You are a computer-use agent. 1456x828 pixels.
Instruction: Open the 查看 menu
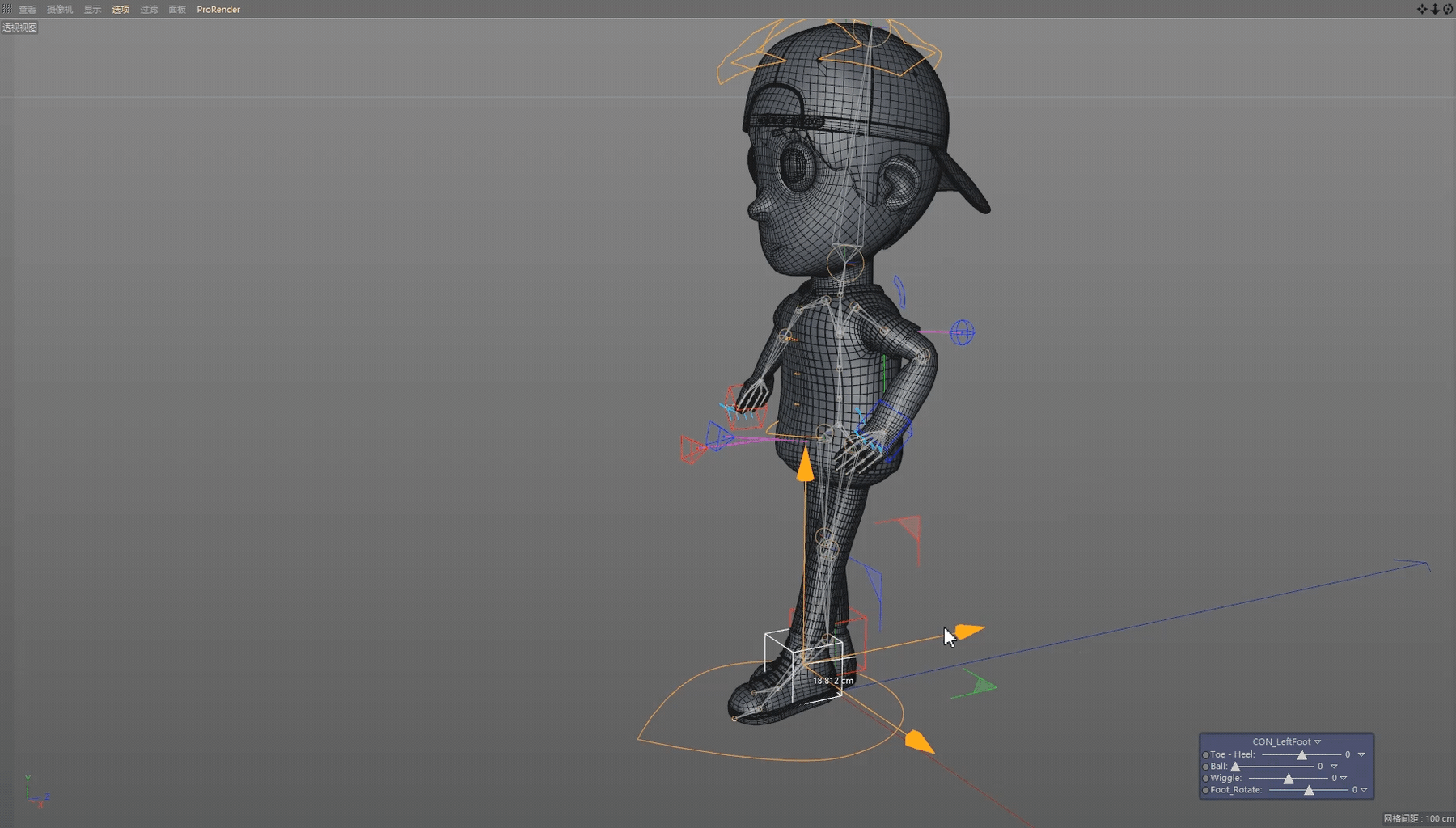coord(28,10)
